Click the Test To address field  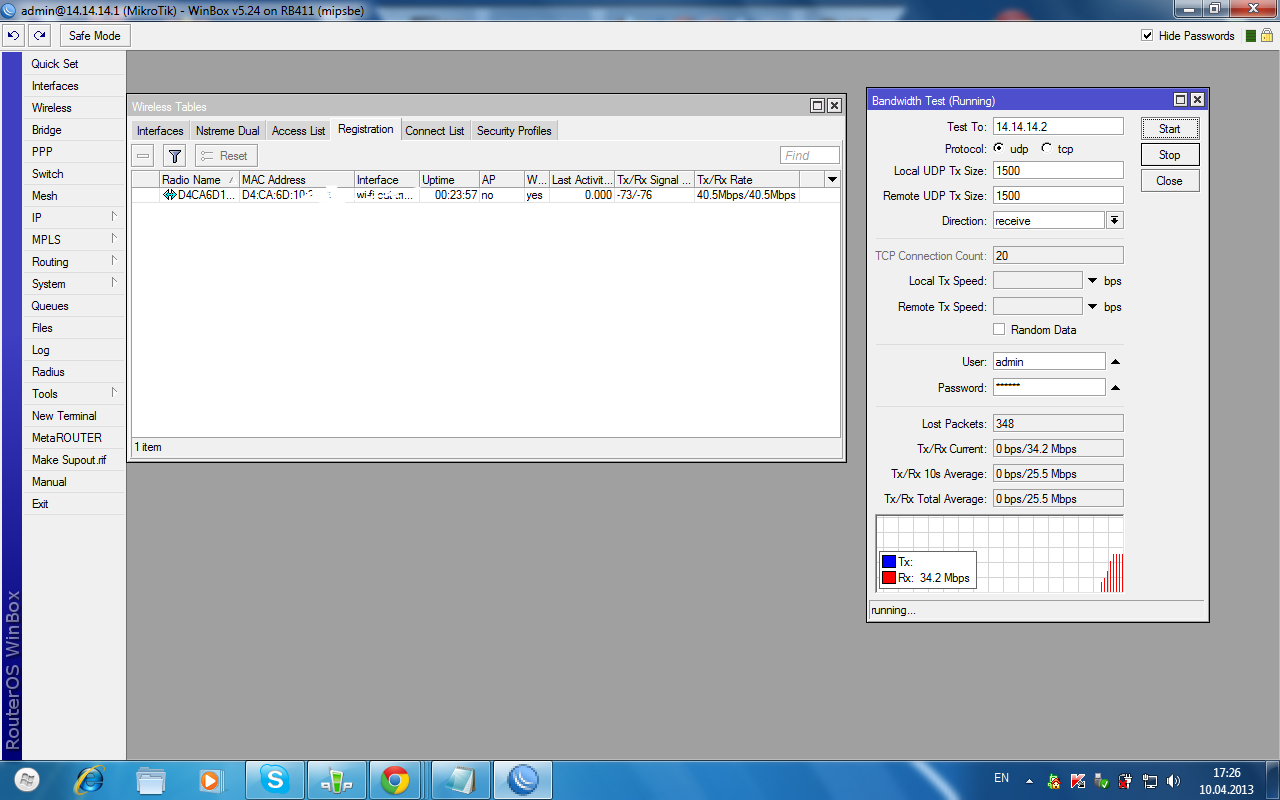tap(1058, 127)
